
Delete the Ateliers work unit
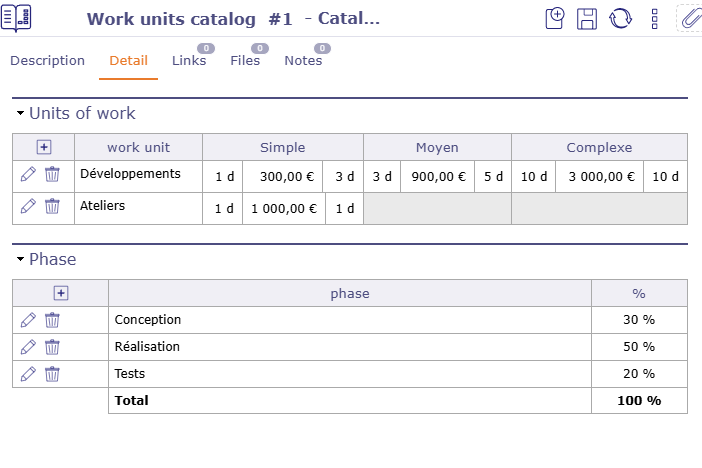tap(52, 206)
